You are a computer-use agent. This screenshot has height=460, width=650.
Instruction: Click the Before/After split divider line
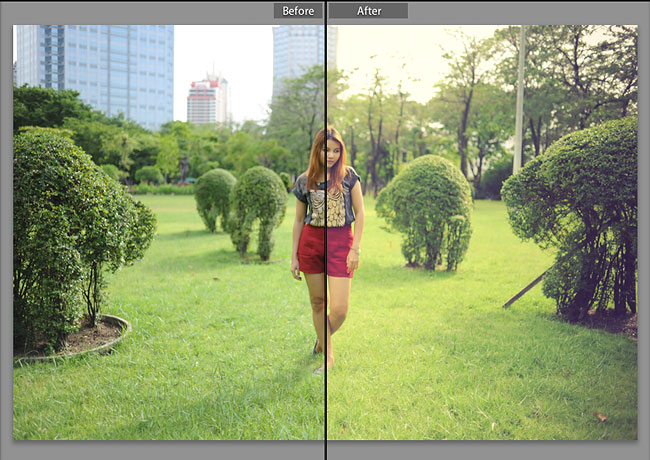point(326,230)
